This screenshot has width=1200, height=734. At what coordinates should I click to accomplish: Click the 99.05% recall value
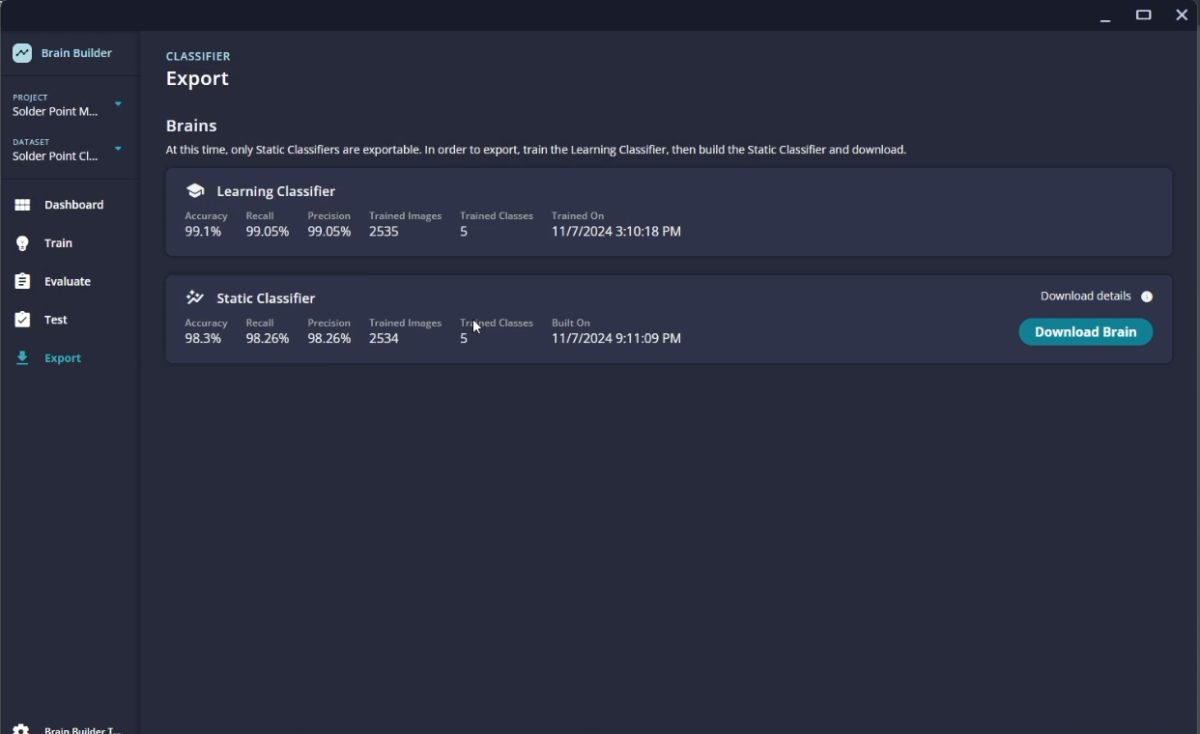(x=267, y=231)
